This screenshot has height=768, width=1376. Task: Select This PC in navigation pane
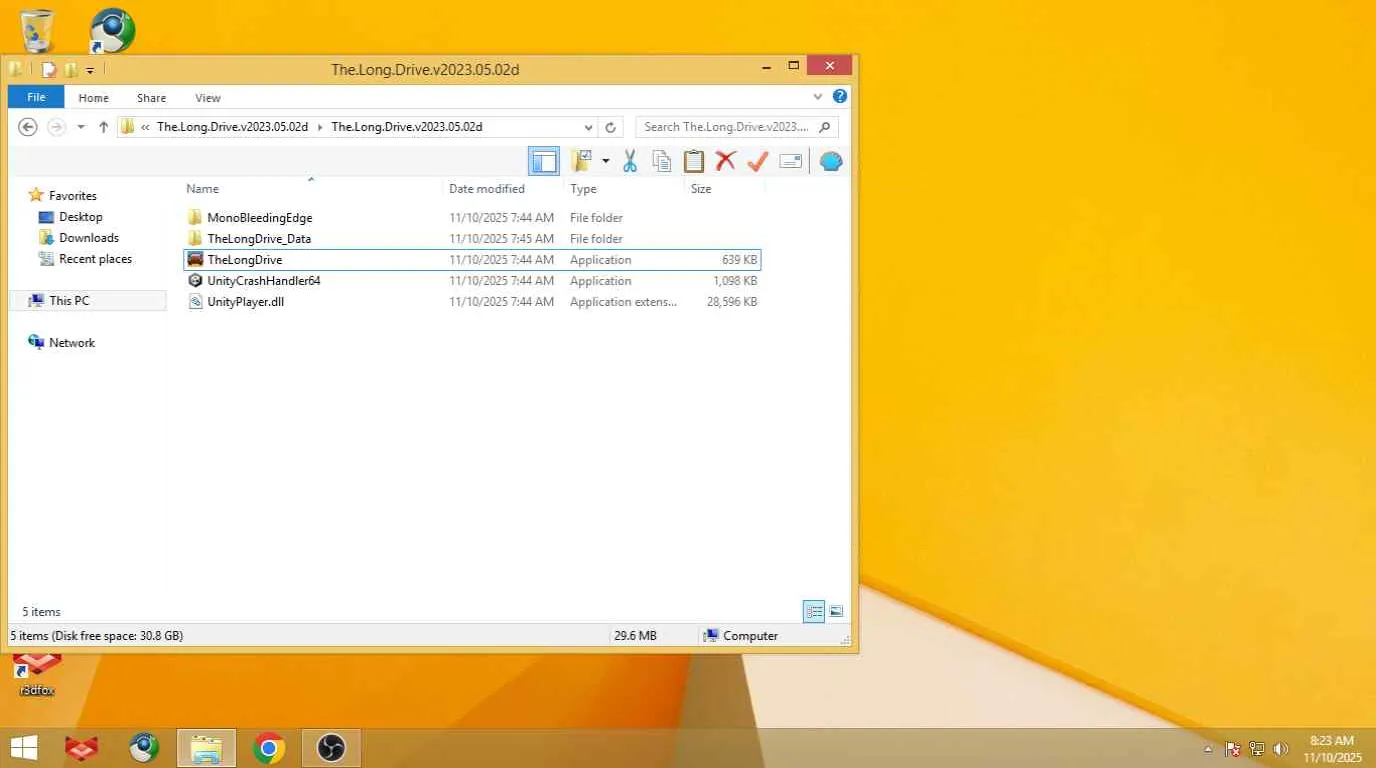88,300
